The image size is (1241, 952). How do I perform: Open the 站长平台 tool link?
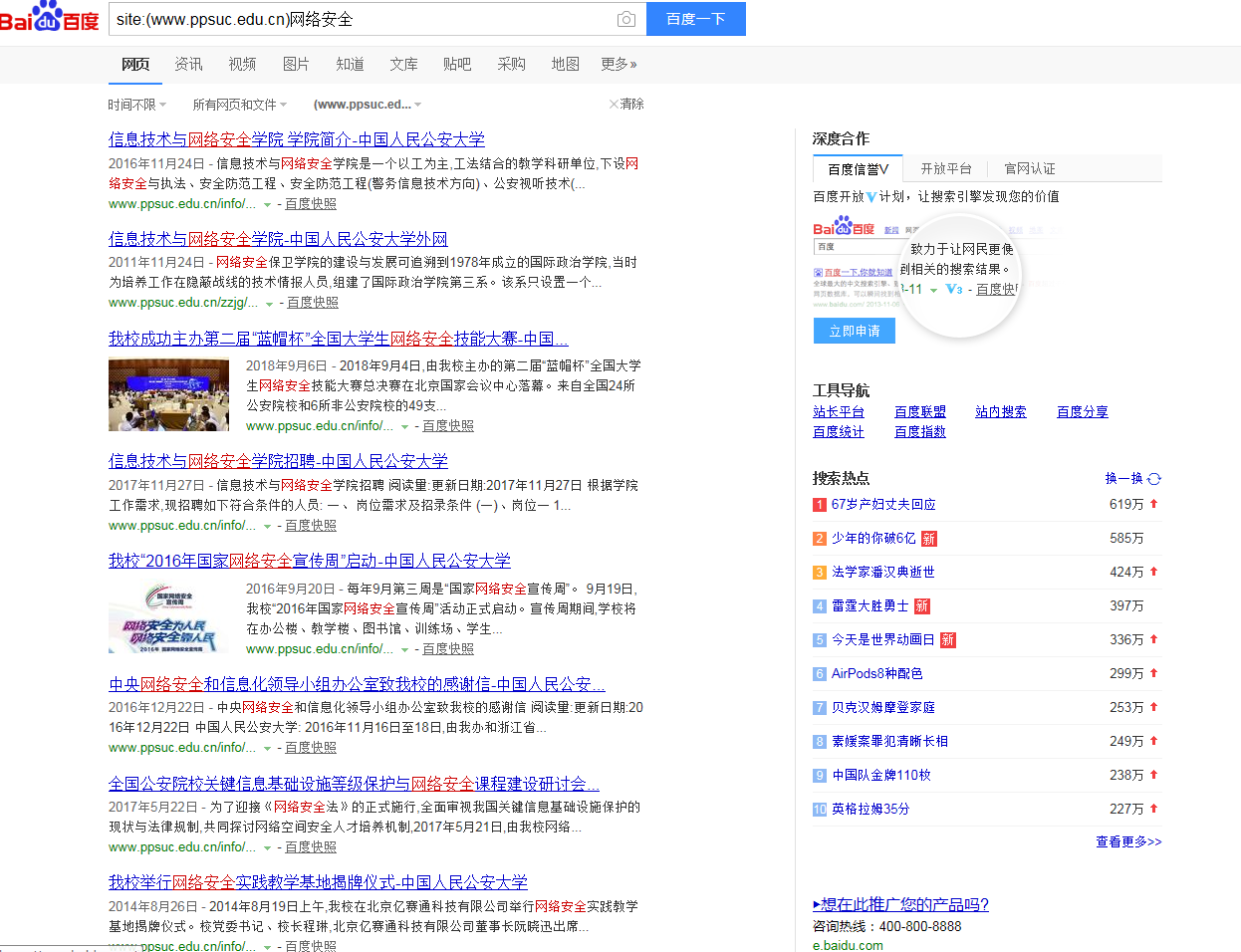(839, 412)
